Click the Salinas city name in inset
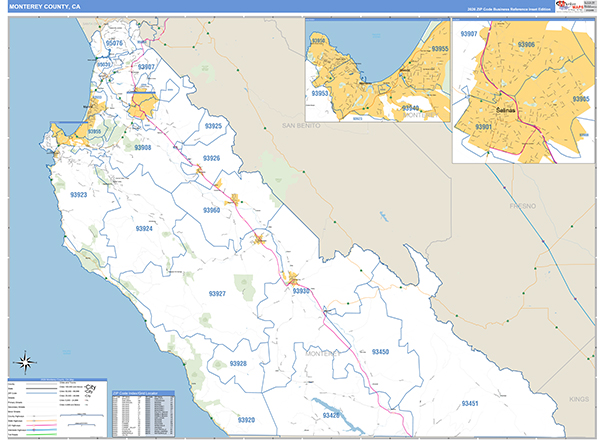The image size is (600, 440). tap(505, 110)
